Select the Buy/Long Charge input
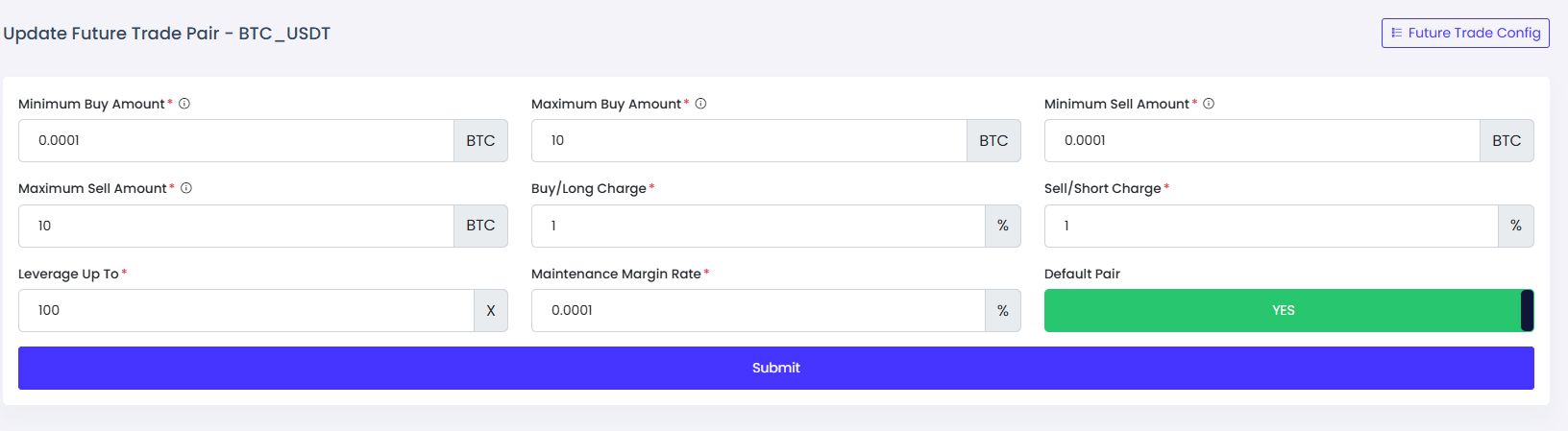1568x431 pixels. click(x=758, y=226)
